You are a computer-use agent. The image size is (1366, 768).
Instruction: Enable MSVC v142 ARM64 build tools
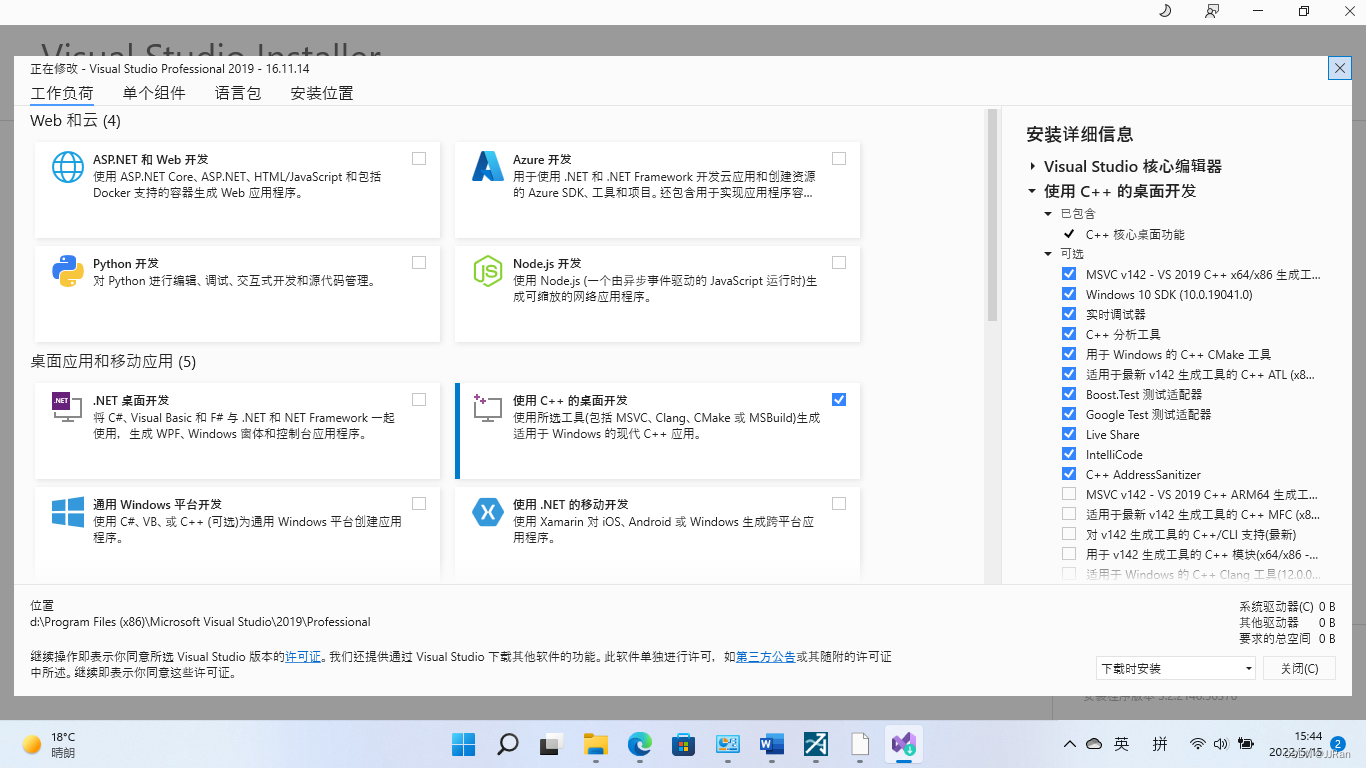pyautogui.click(x=1069, y=494)
